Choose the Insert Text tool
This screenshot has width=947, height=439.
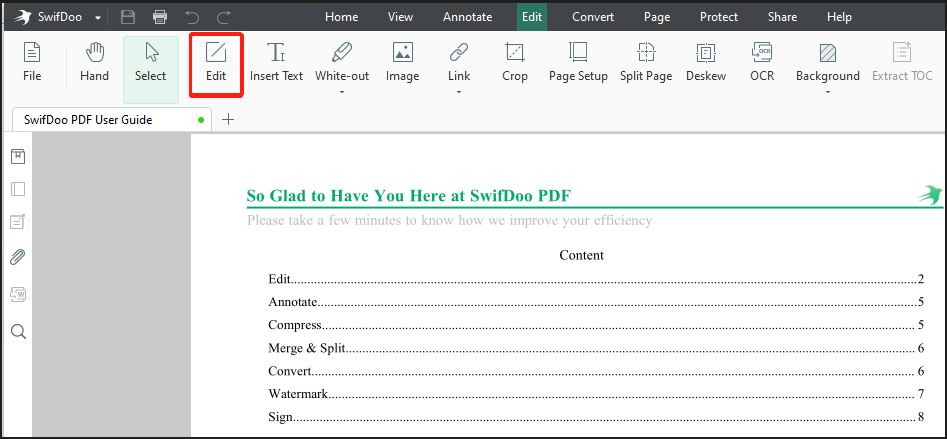(277, 62)
